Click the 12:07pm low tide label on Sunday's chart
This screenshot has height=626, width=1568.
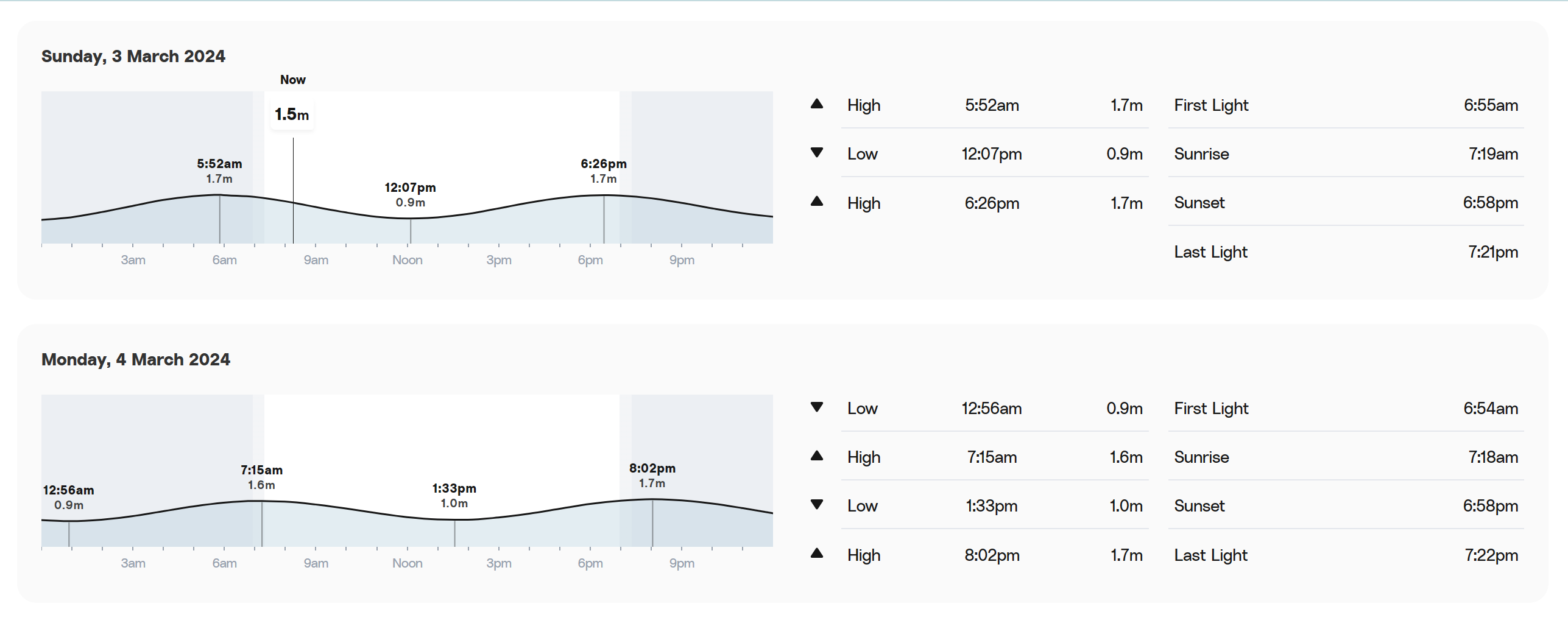tap(410, 194)
